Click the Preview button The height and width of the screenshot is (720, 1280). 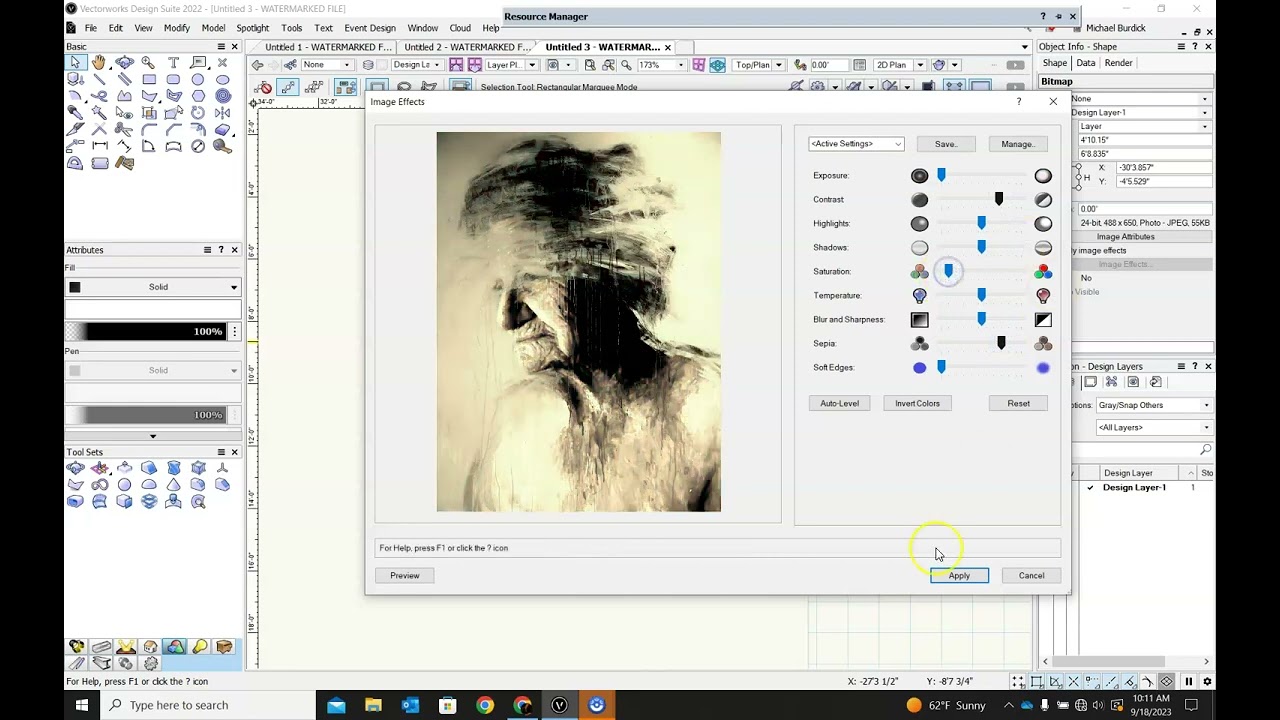[405, 576]
